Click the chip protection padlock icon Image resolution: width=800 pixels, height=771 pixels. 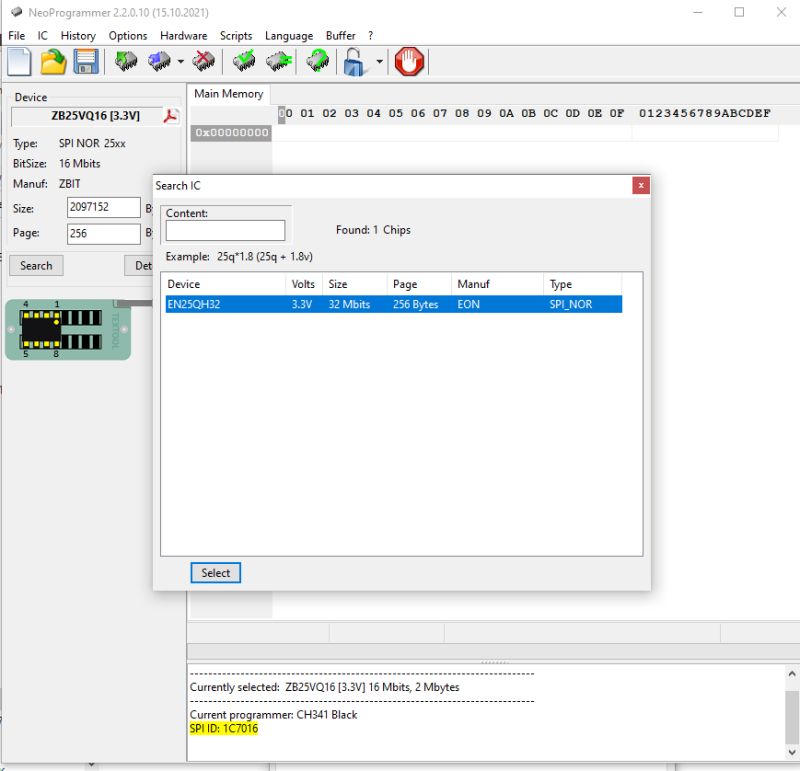(353, 61)
